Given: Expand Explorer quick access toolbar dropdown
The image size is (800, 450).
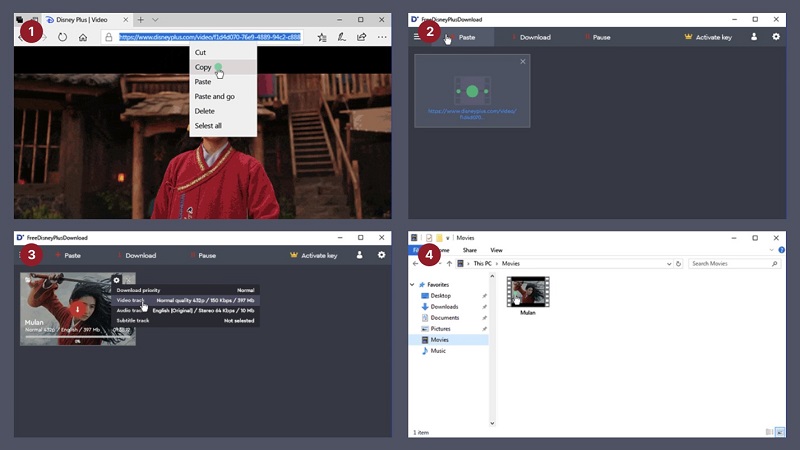Looking at the screenshot, I should pyautogui.click(x=447, y=238).
